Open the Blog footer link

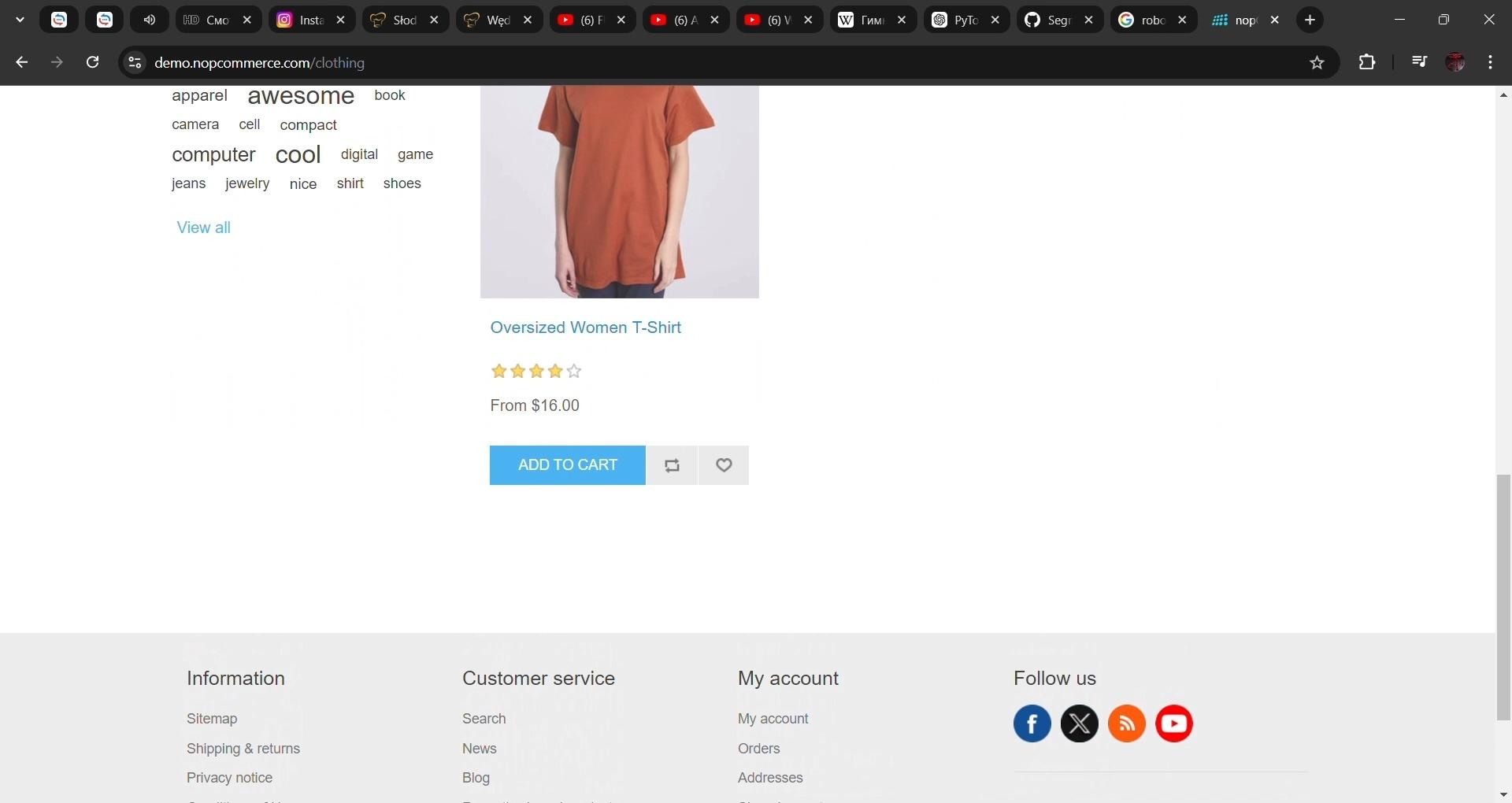pos(476,778)
